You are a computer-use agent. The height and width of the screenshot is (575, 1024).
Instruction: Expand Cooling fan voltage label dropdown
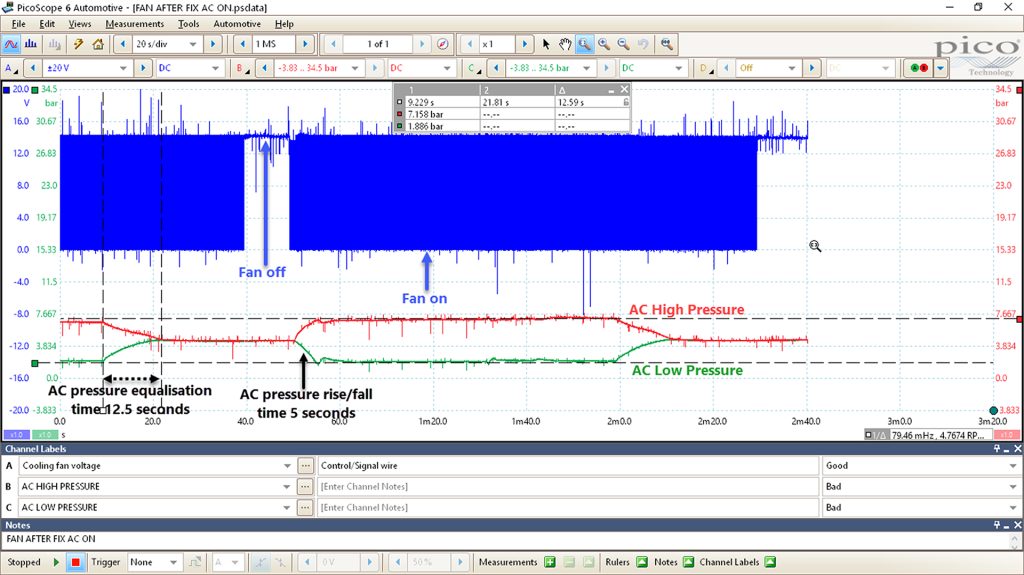click(287, 466)
